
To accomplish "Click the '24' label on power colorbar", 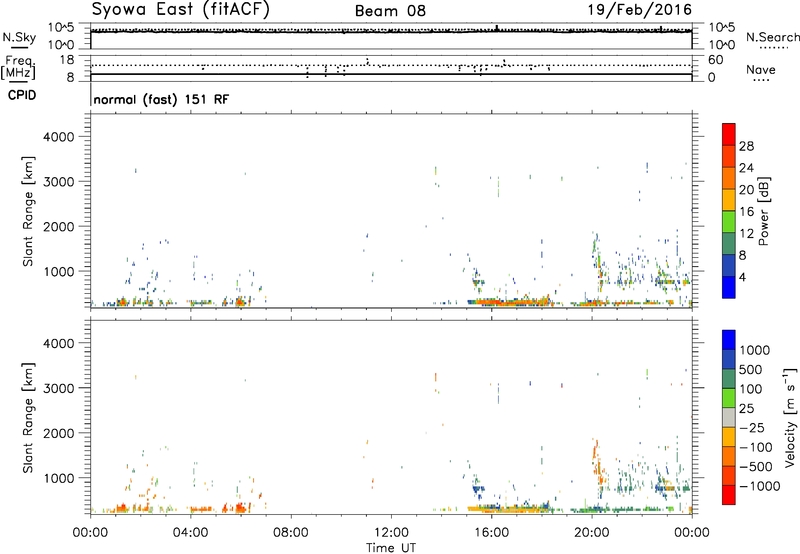I will coord(746,168).
